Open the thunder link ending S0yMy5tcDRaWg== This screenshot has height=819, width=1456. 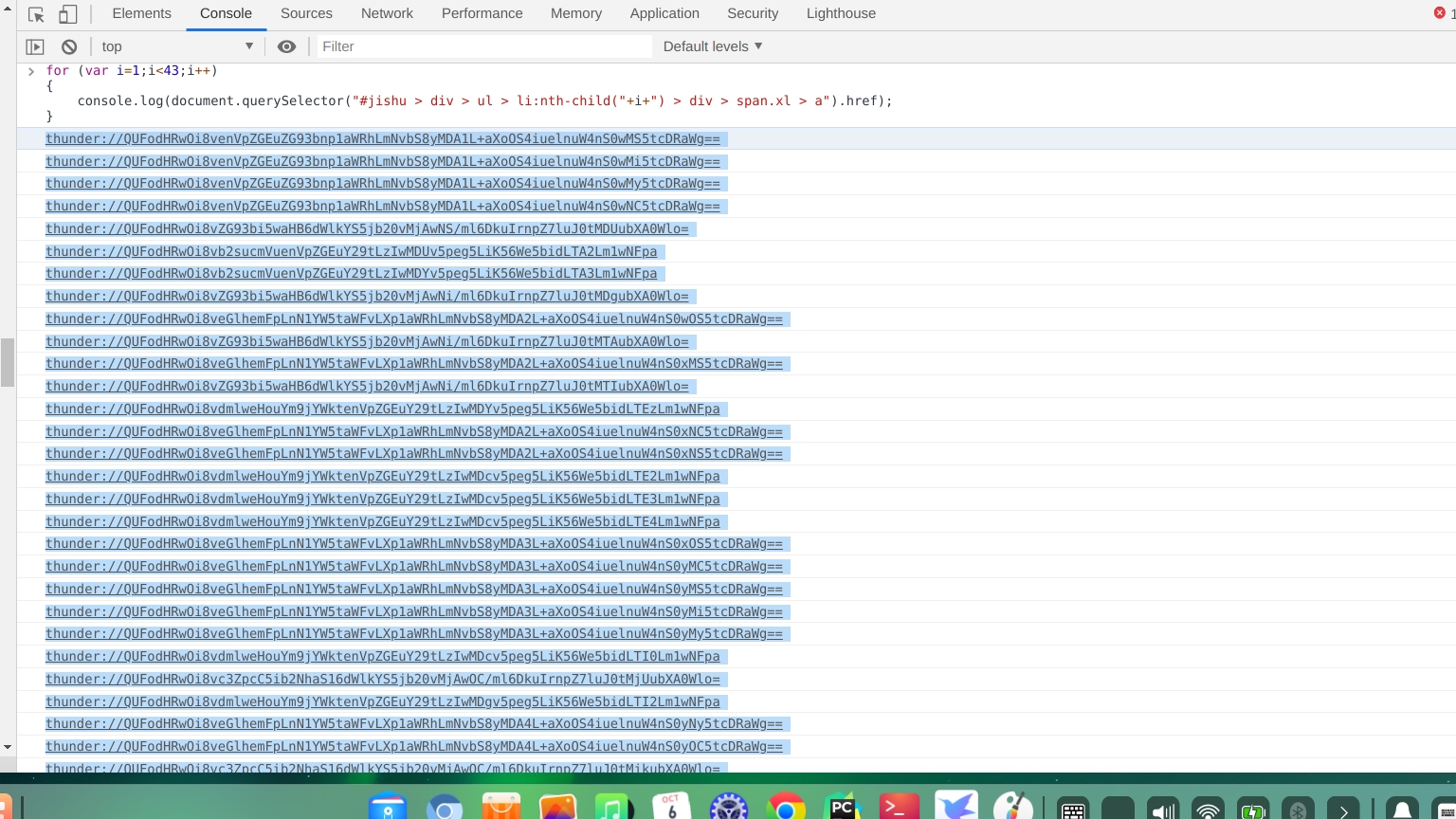[x=414, y=634]
